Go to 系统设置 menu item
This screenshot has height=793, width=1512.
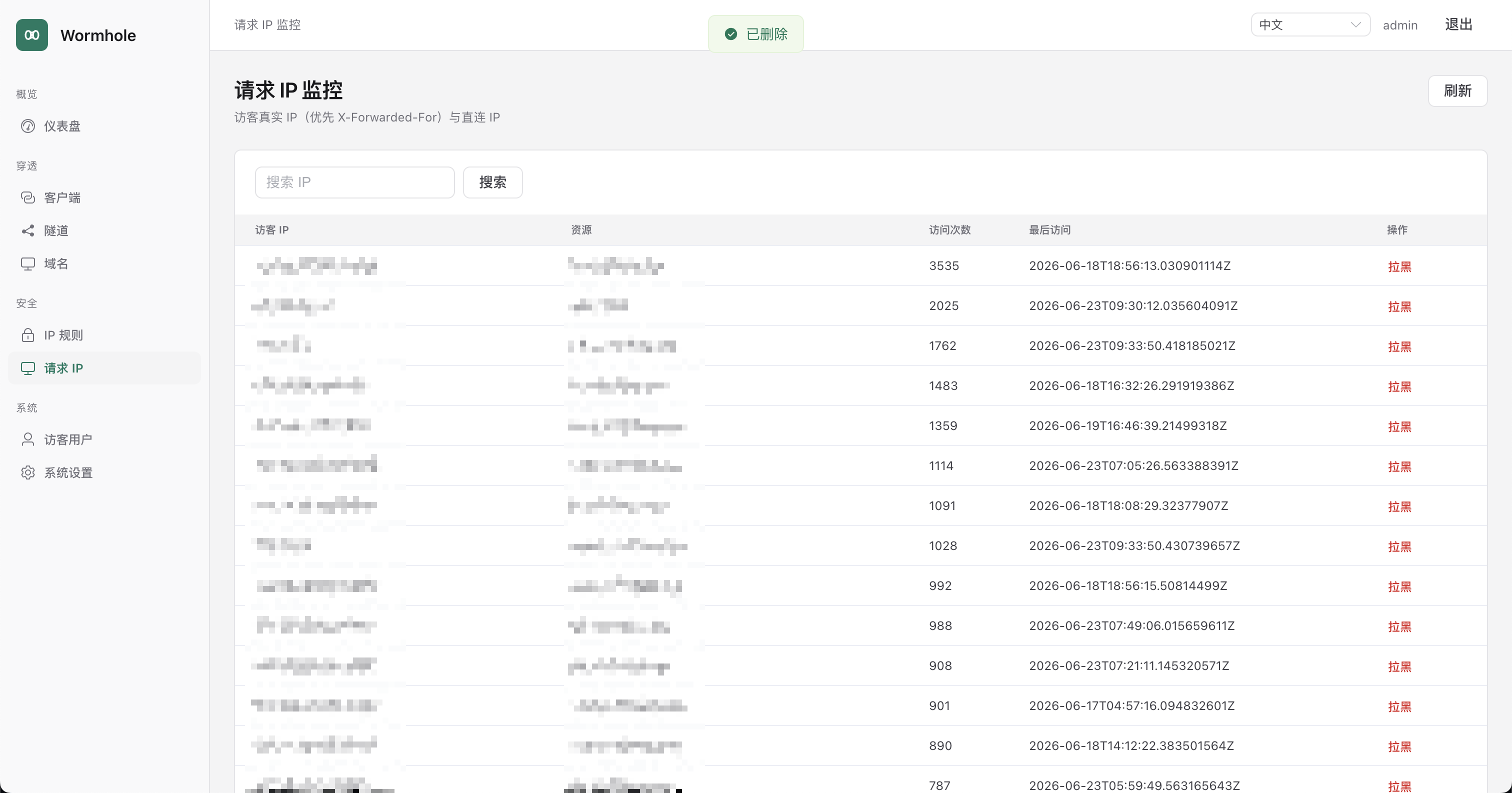tap(104, 472)
